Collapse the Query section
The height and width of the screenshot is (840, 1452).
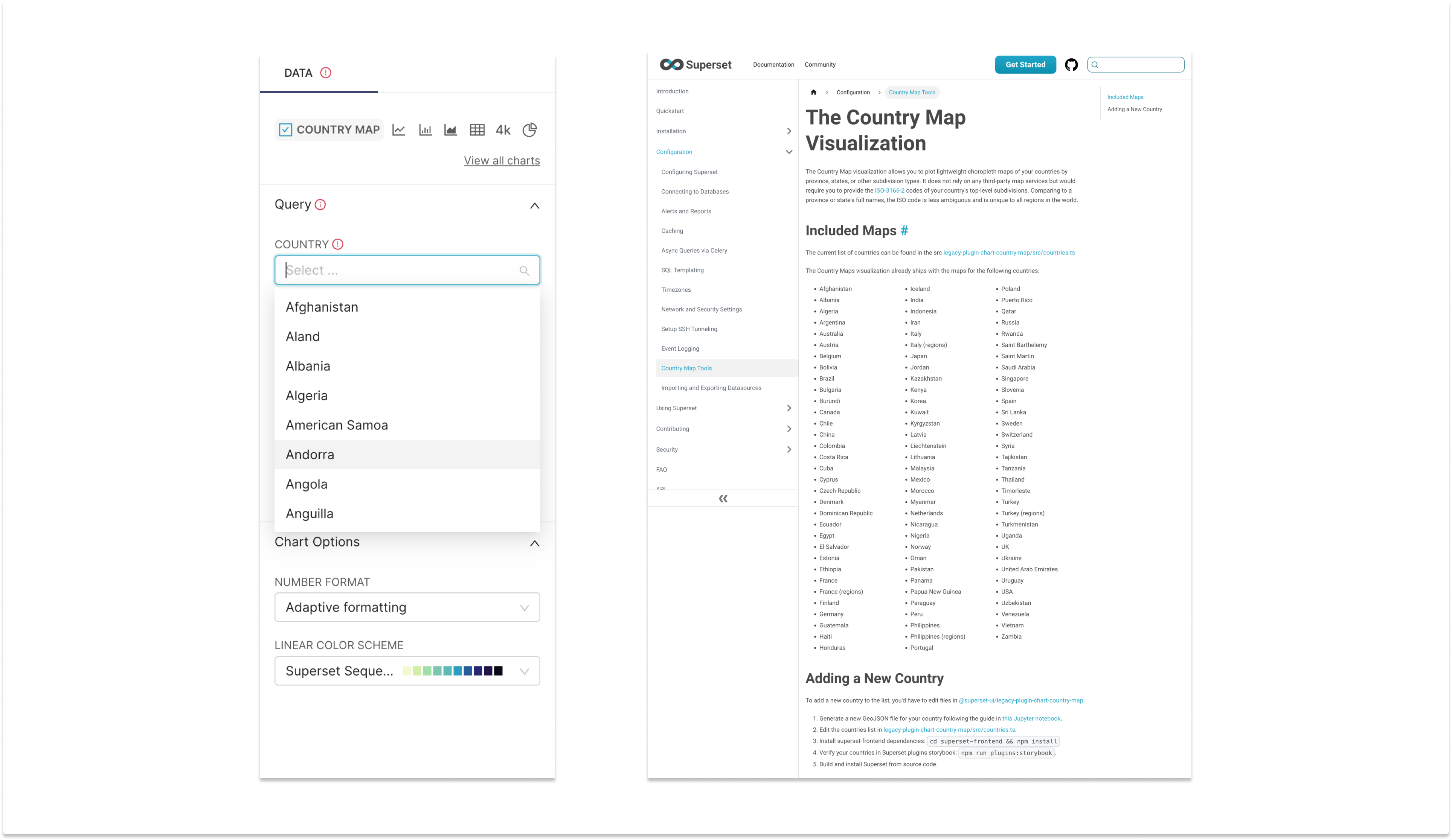[x=534, y=205]
